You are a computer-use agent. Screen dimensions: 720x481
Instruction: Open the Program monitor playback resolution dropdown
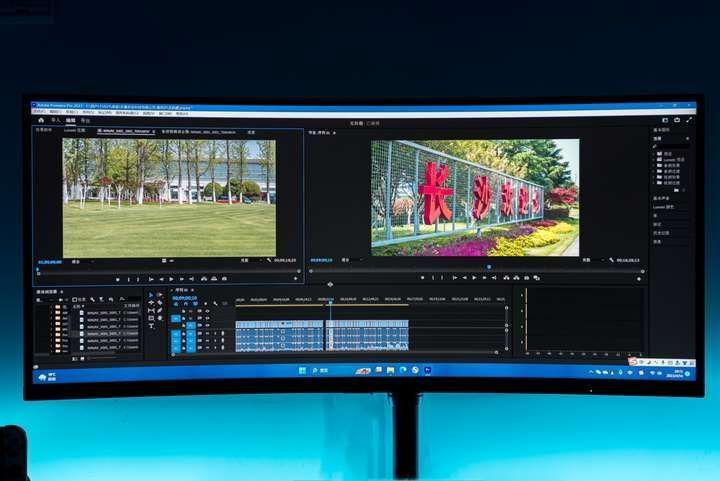coord(594,260)
